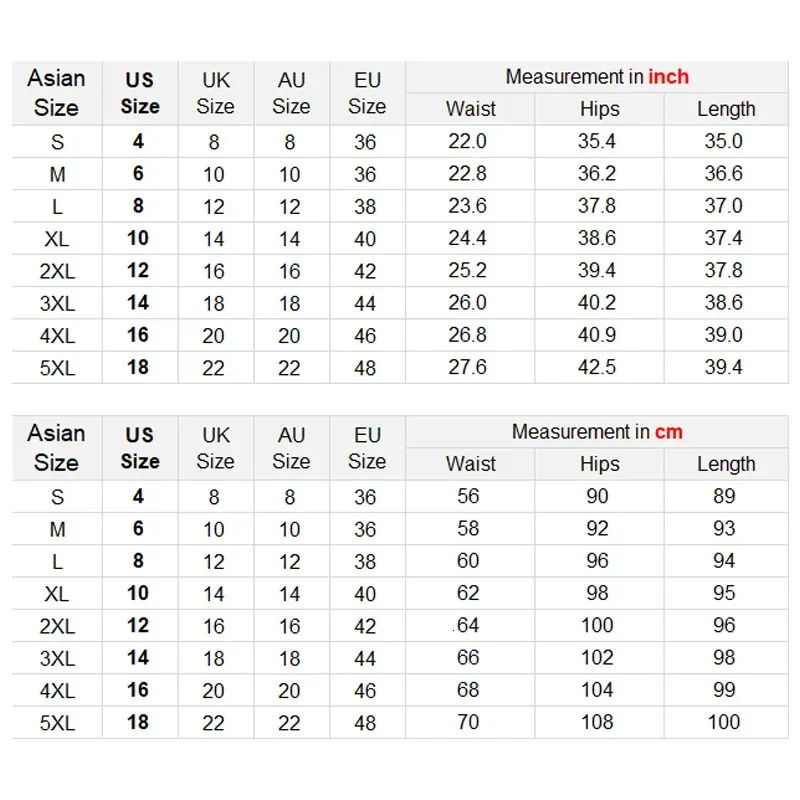800x800 pixels.
Task: Select the UK Size header in cm table
Action: click(x=215, y=448)
